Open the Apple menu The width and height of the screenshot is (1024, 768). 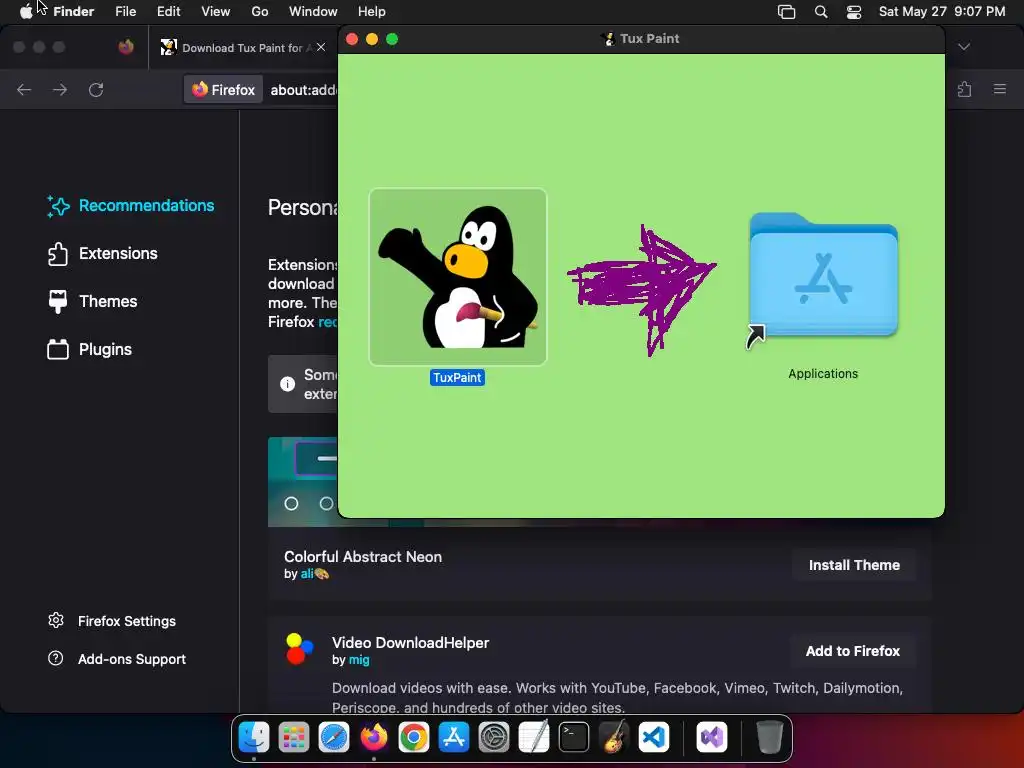coord(26,12)
